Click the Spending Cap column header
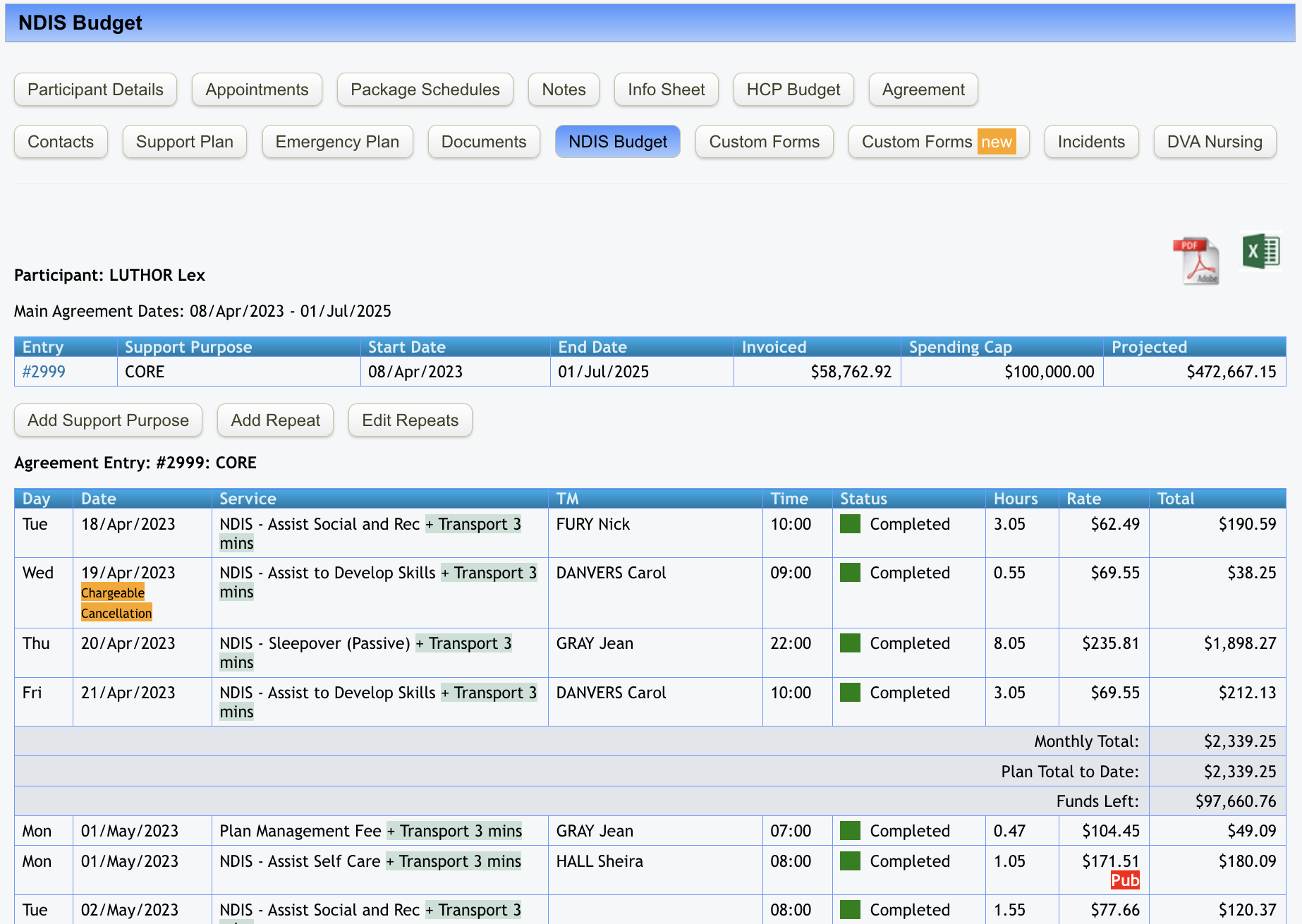The height and width of the screenshot is (924, 1302). point(960,347)
